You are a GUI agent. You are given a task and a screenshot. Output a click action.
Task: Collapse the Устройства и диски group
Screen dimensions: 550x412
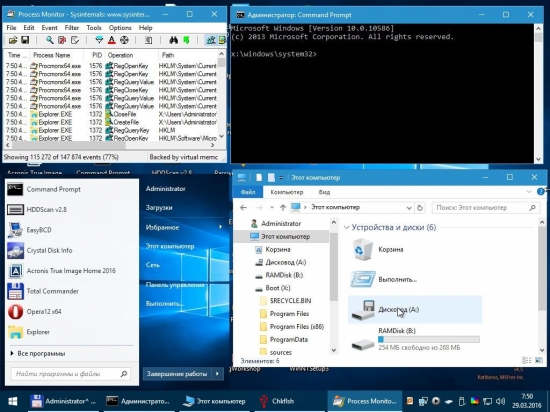[346, 228]
